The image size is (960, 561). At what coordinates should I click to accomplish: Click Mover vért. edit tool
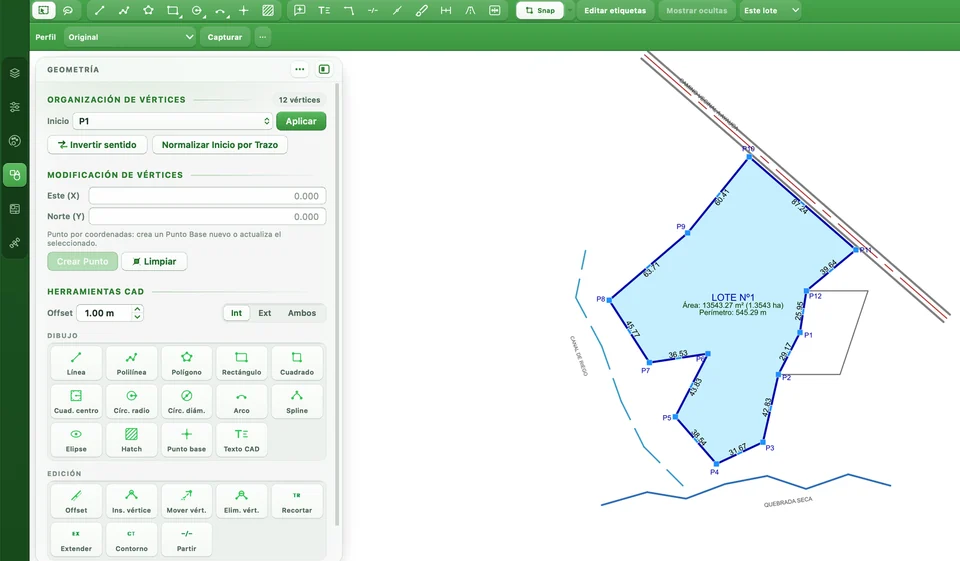[186, 501]
